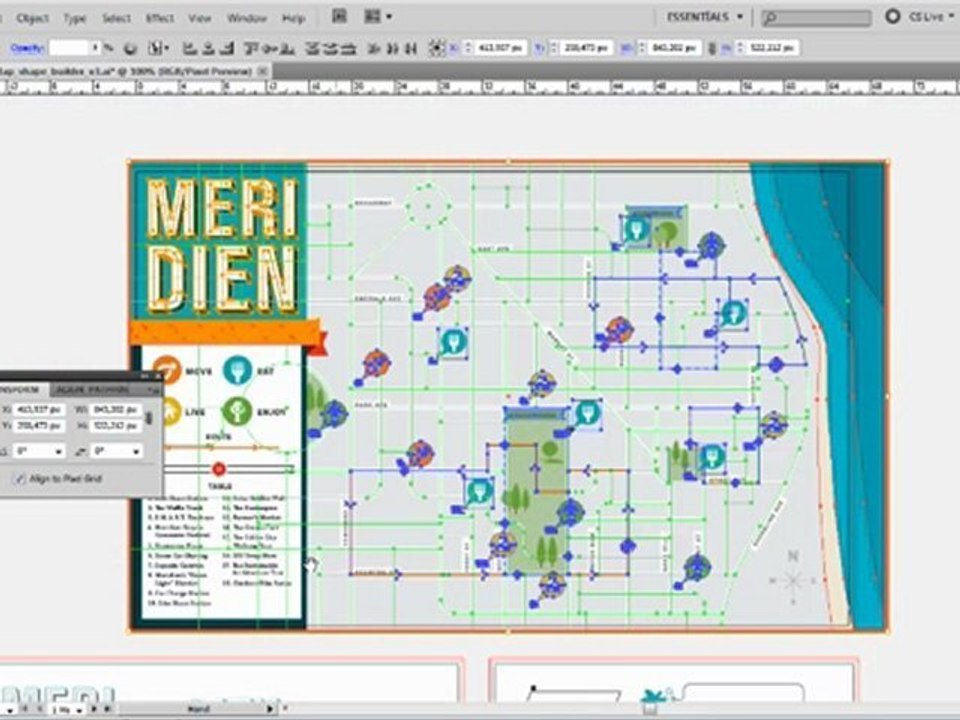Image resolution: width=960 pixels, height=720 pixels.
Task: Toggle Align to Pixel Grid checkbox
Action: tap(20, 479)
